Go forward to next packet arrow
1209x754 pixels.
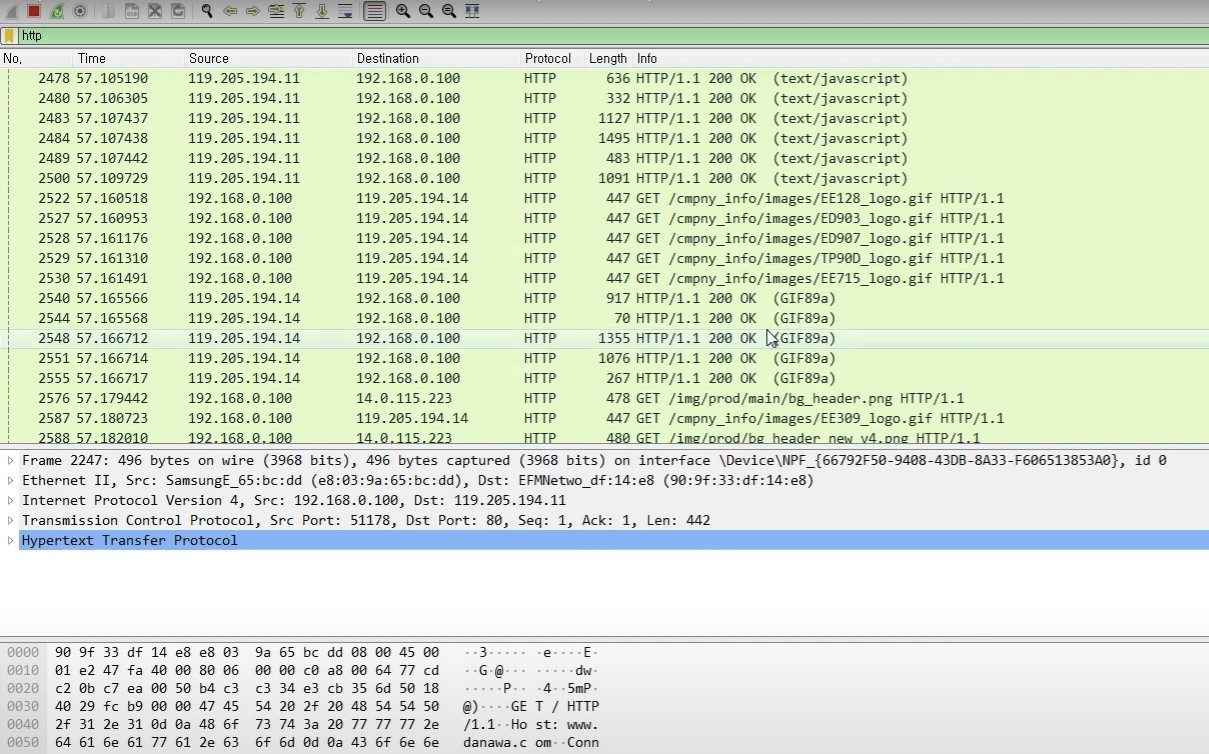[x=253, y=11]
